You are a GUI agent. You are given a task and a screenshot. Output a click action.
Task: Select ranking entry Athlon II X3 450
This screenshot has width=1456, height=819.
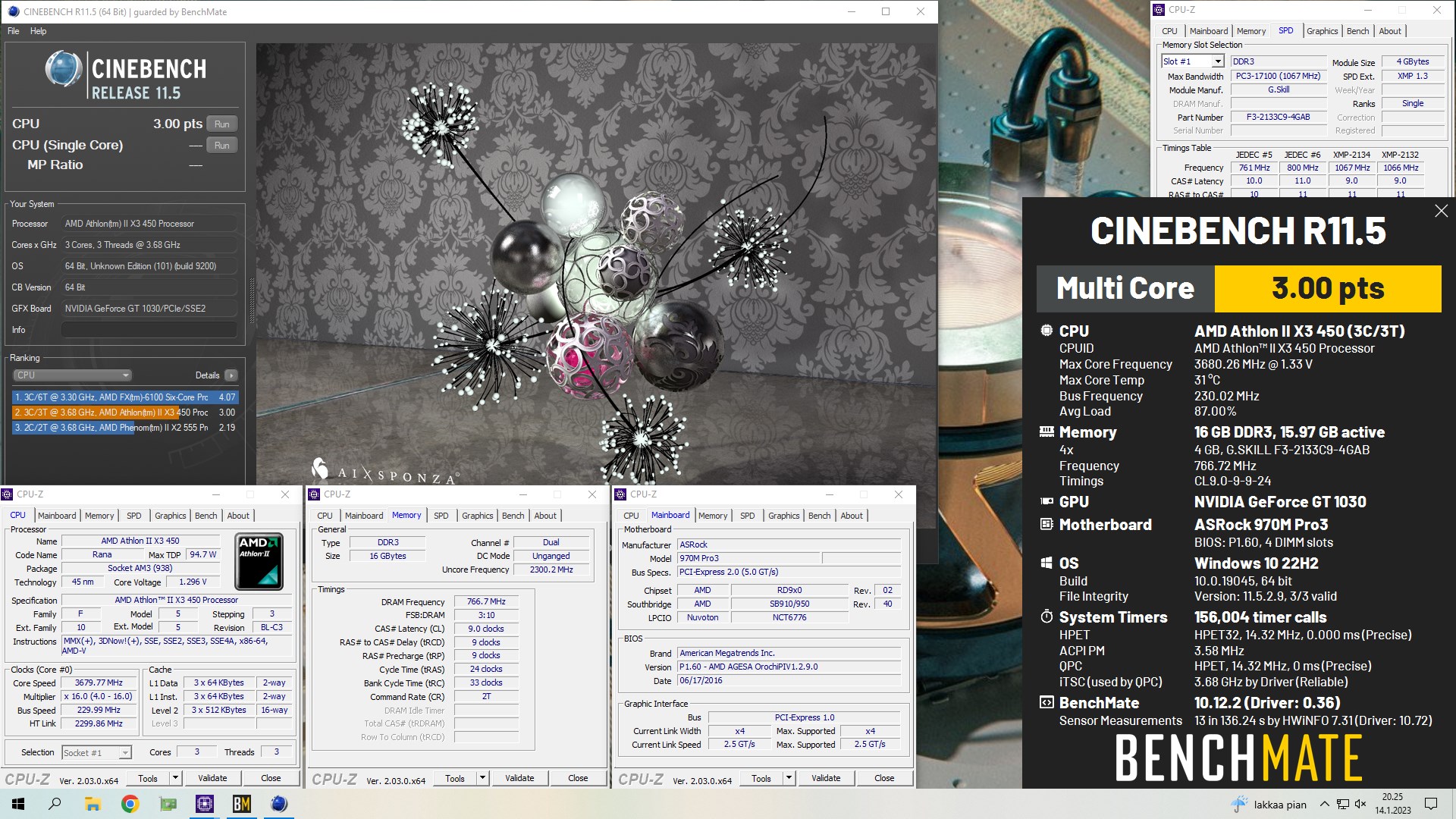click(x=125, y=413)
